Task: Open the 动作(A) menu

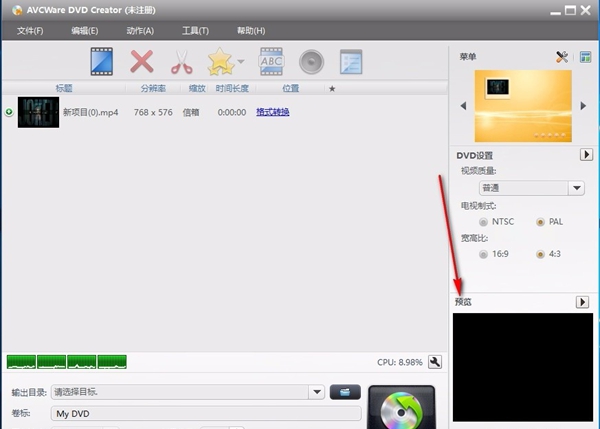Action: point(140,31)
